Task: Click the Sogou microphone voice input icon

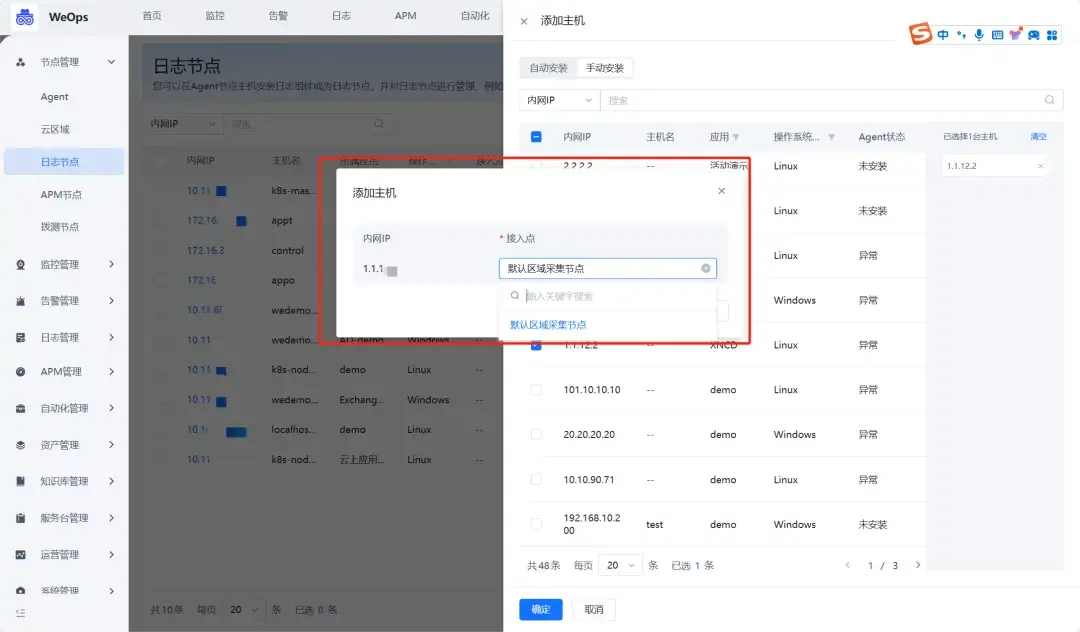Action: (x=979, y=34)
